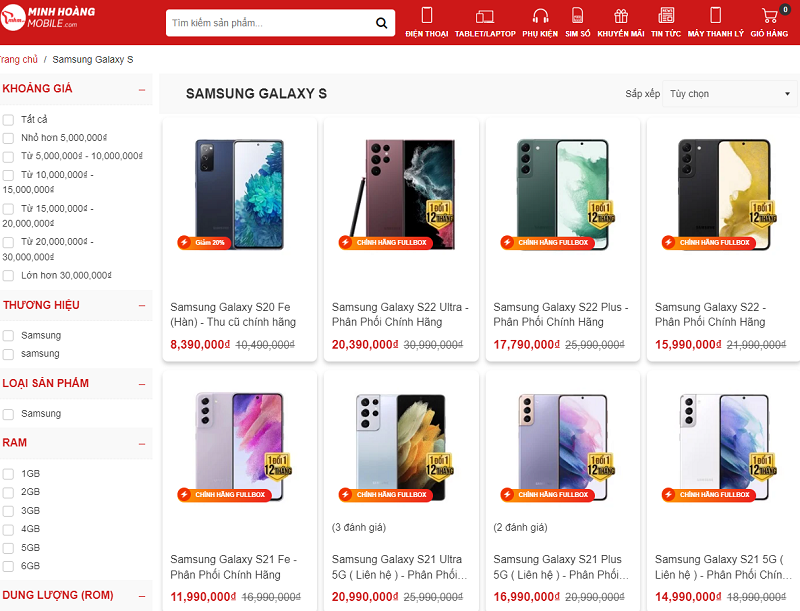The width and height of the screenshot is (800, 611).
Task: Open Samsung Galaxy S21 5G product title
Action: (723, 567)
